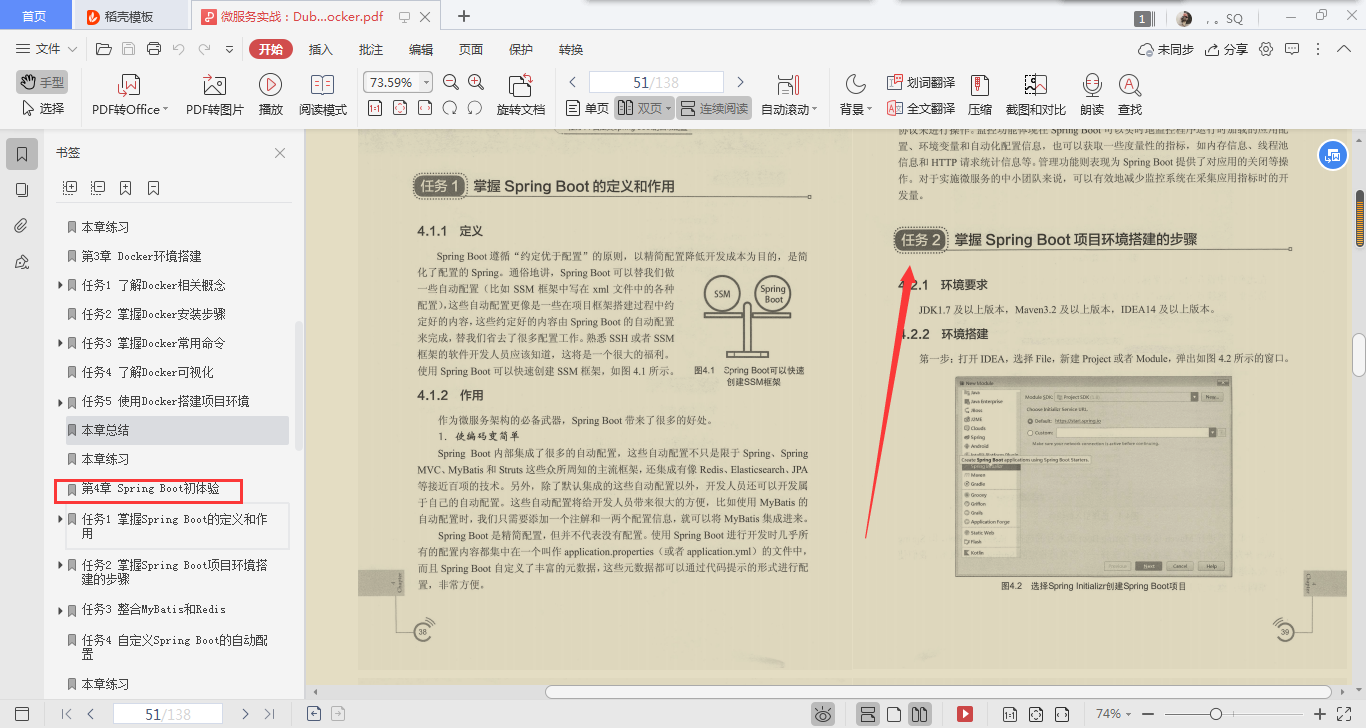Viewport: 1366px width, 728px height.
Task: Go to previous page in the ribbon
Action: 573,82
